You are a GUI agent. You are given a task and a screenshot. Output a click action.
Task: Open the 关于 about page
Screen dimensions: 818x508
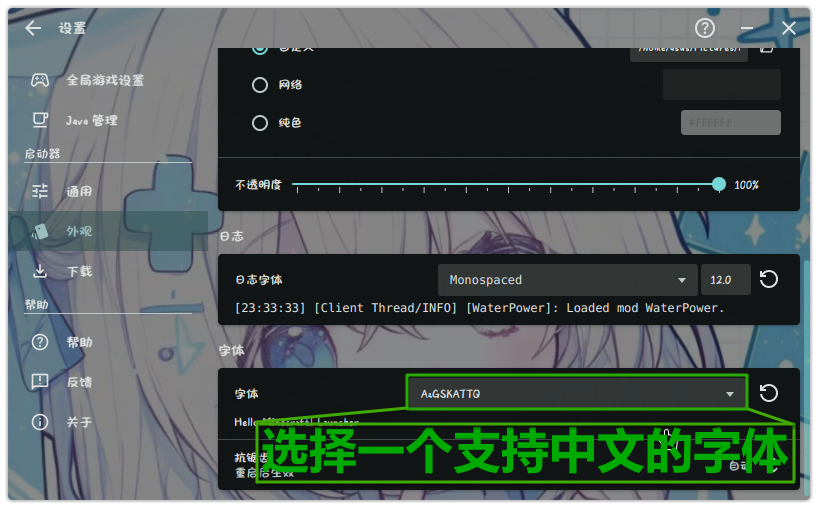point(109,421)
